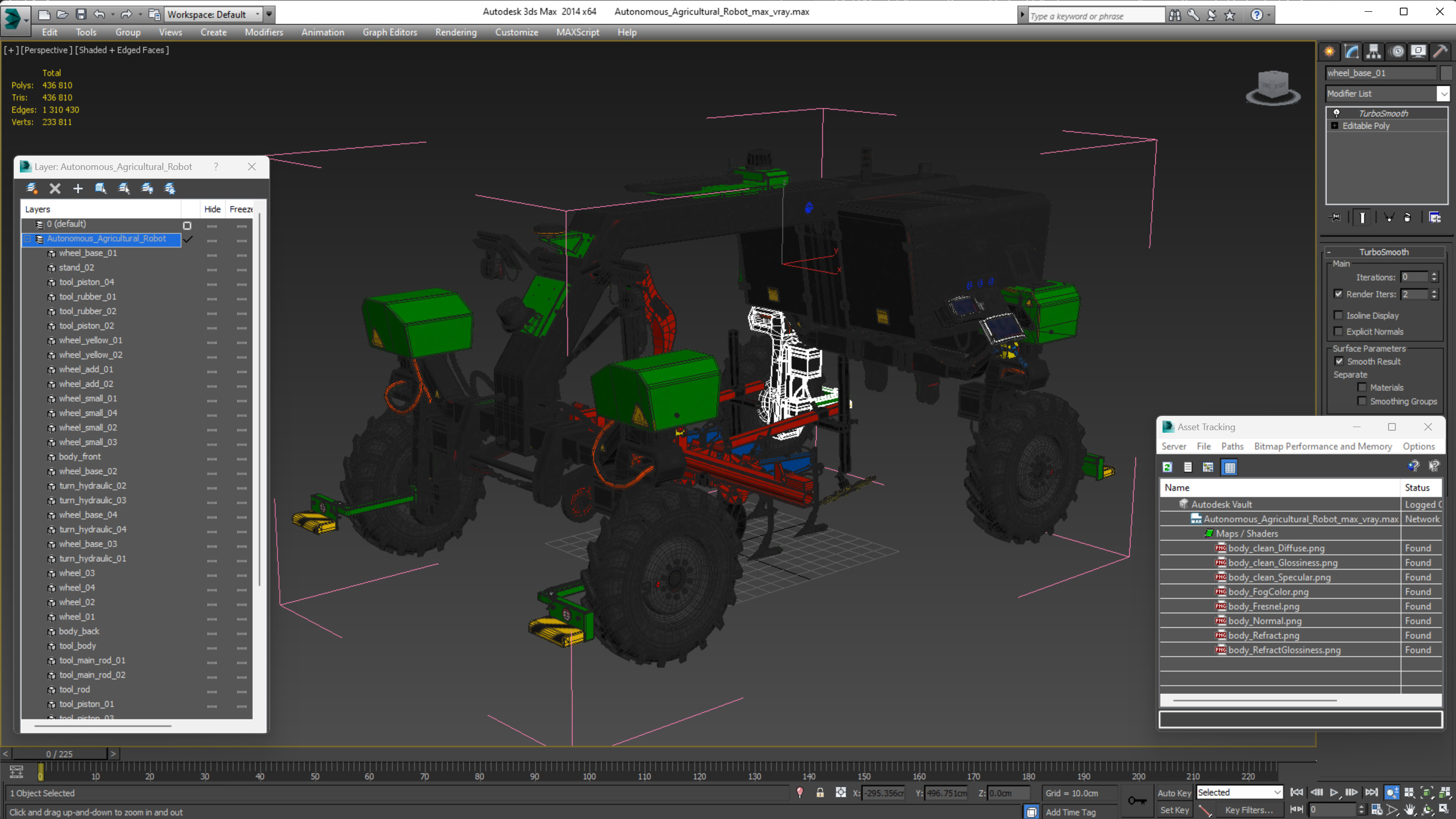Image resolution: width=1456 pixels, height=819 pixels.
Task: Open the quick access toolbar customize arrow
Action: 269,14
